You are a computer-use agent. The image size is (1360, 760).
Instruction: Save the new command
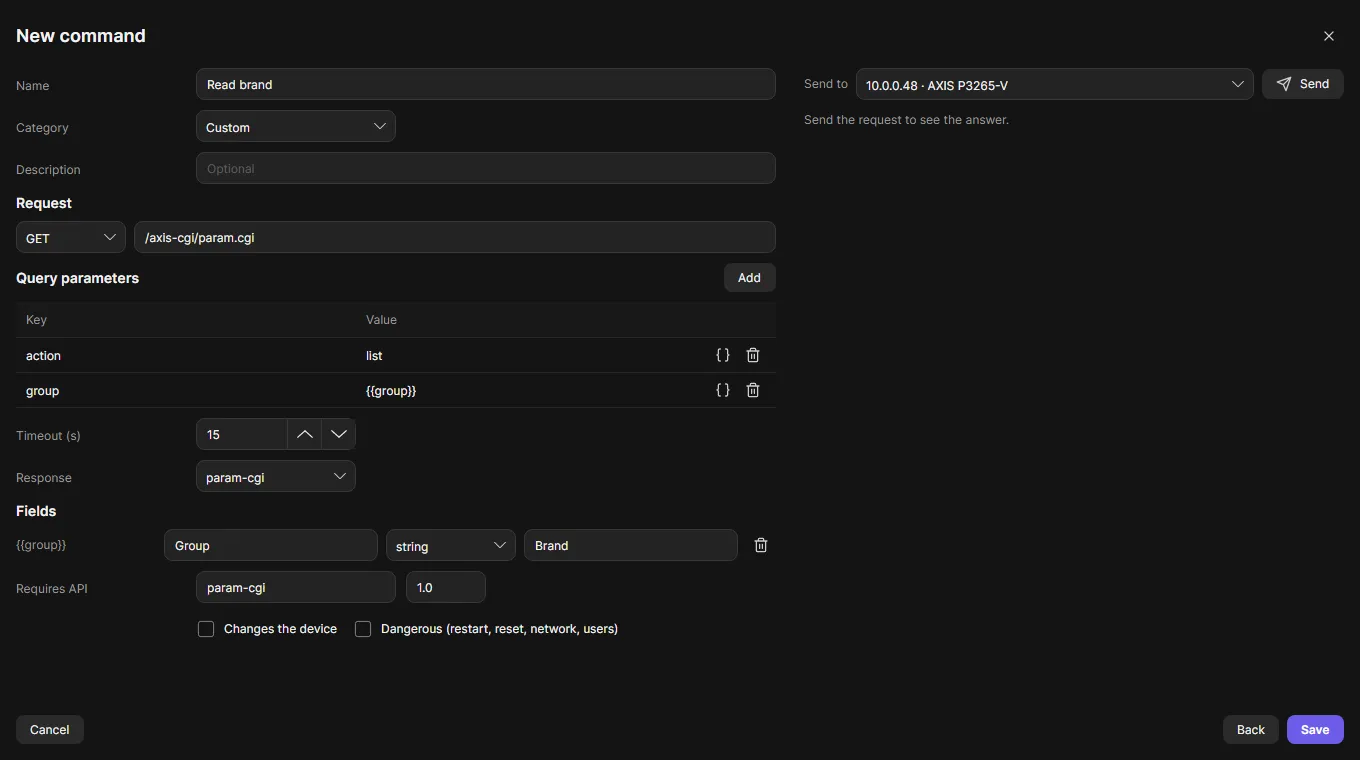coord(1315,729)
